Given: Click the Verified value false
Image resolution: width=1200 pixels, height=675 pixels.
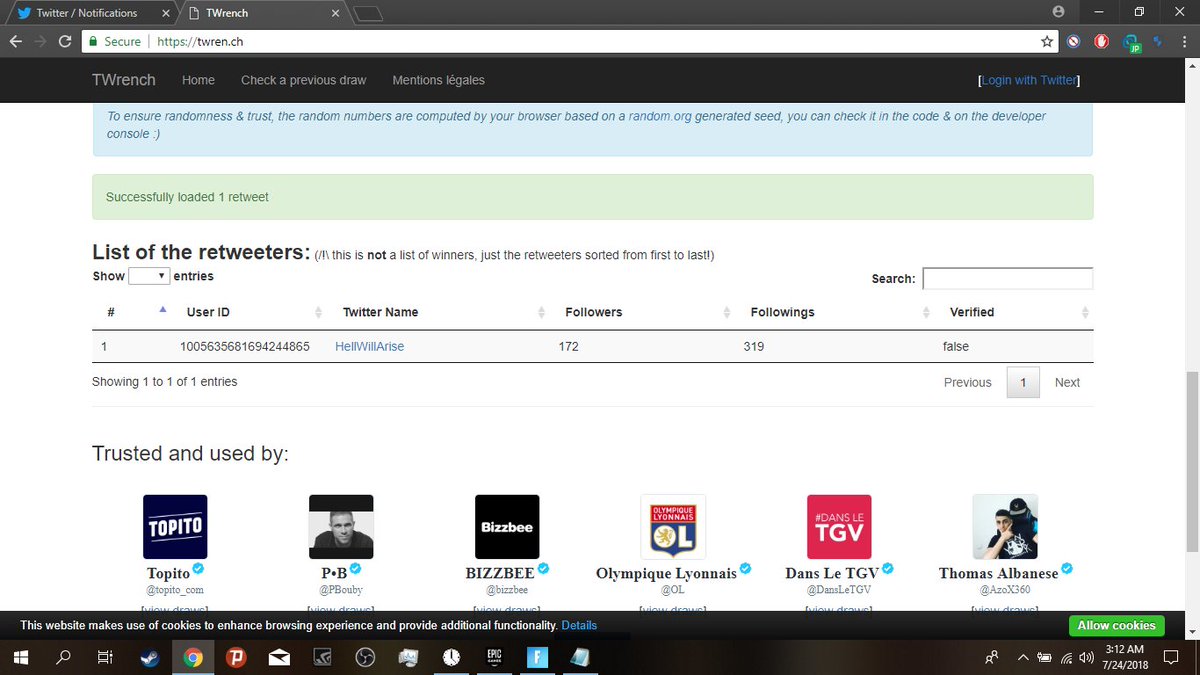Looking at the screenshot, I should coord(955,347).
